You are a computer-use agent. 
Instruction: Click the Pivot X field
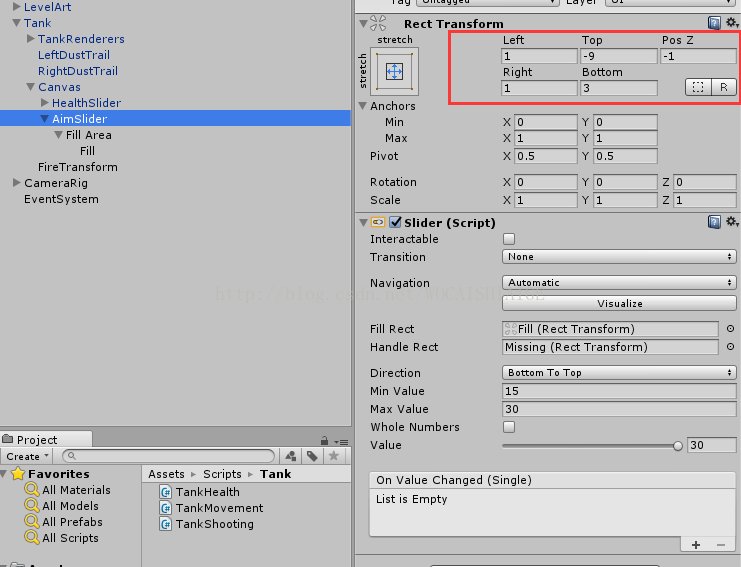[546, 156]
